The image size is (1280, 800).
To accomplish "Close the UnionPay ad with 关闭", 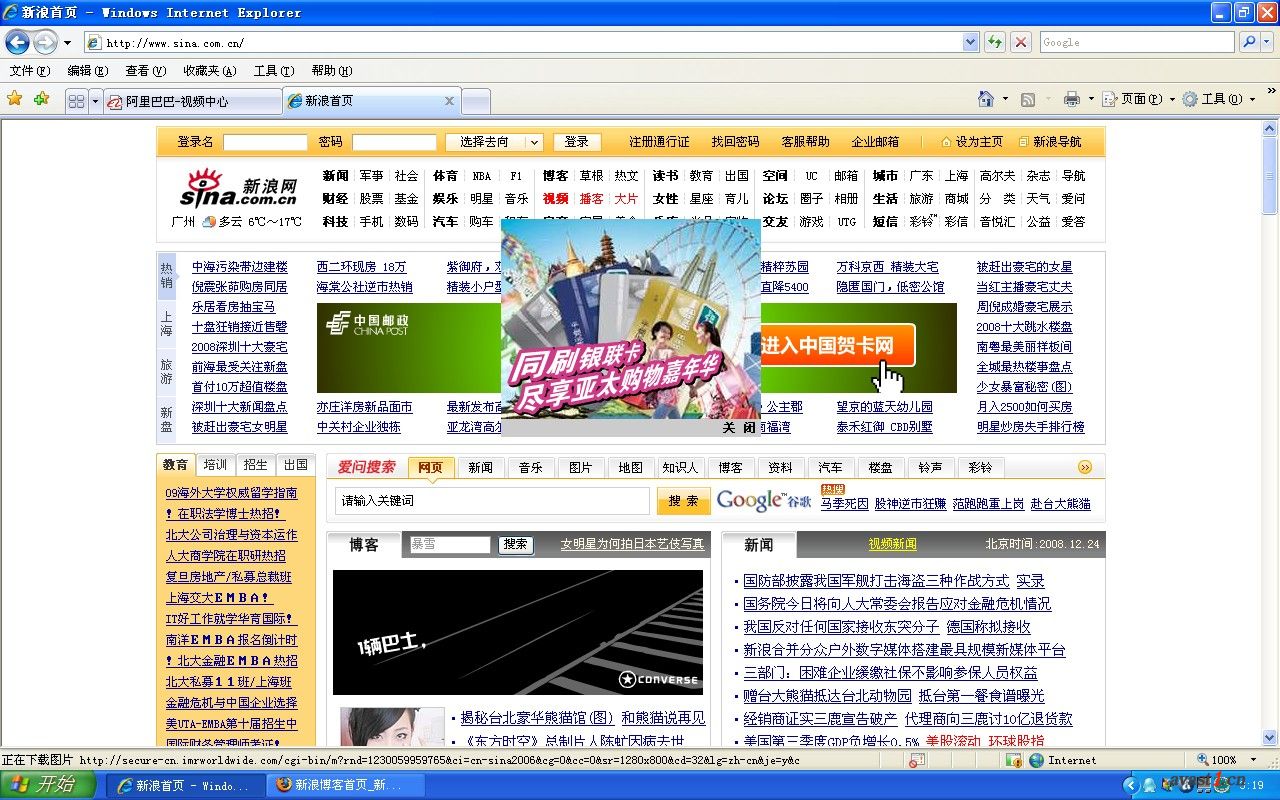I will (x=740, y=427).
